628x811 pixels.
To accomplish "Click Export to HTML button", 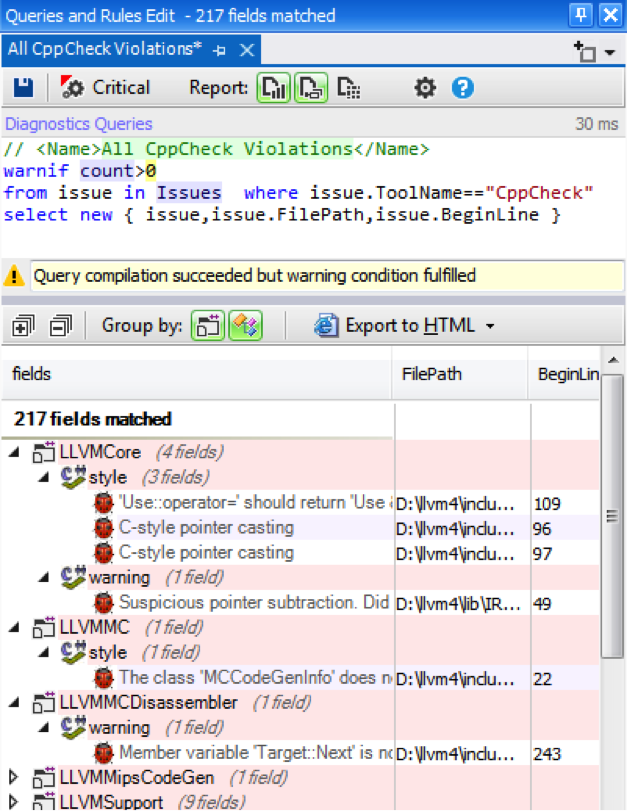I will click(394, 326).
